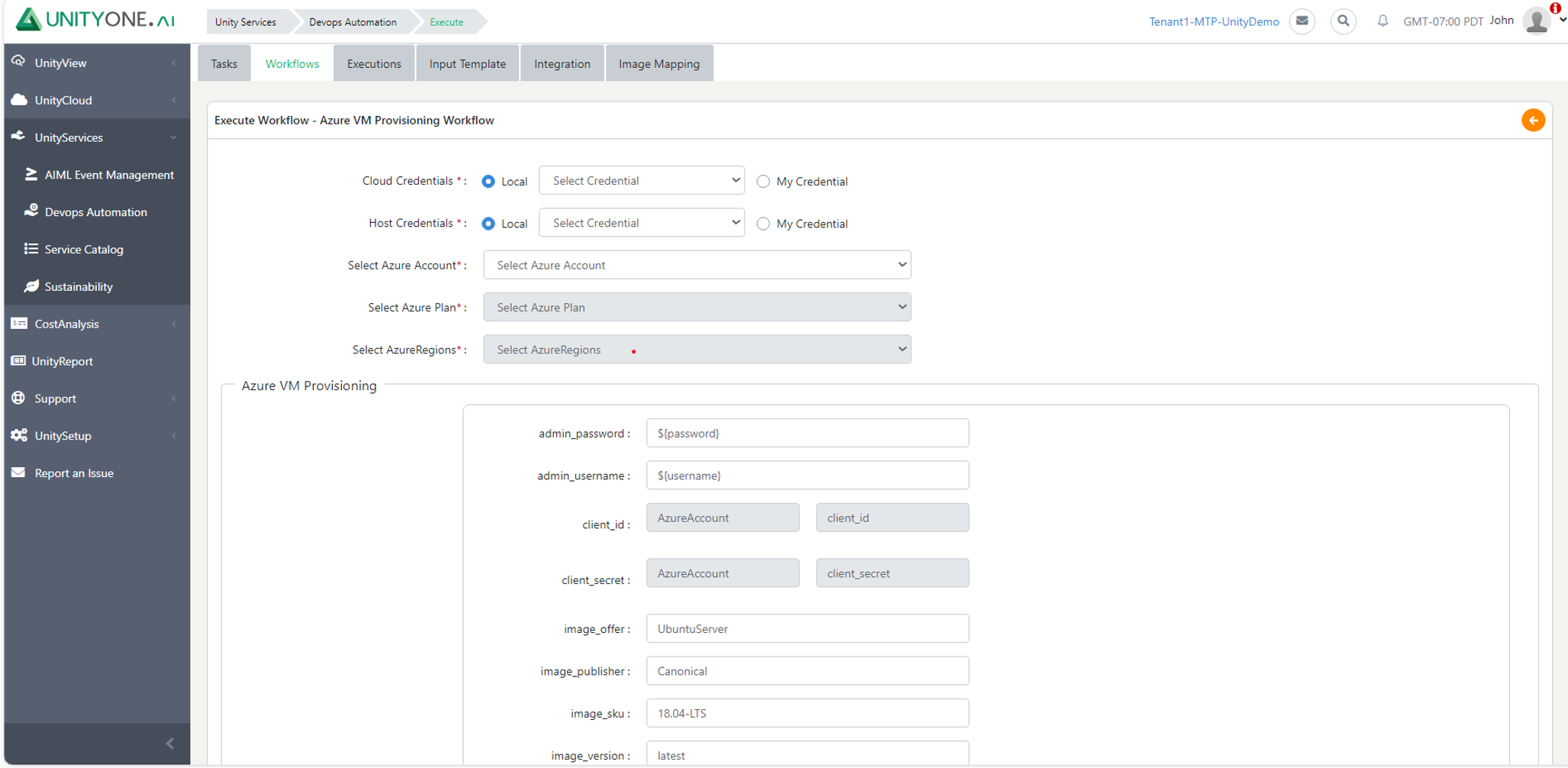This screenshot has width=1568, height=768.
Task: Open the Select Azure Plan dropdown
Action: click(x=697, y=307)
